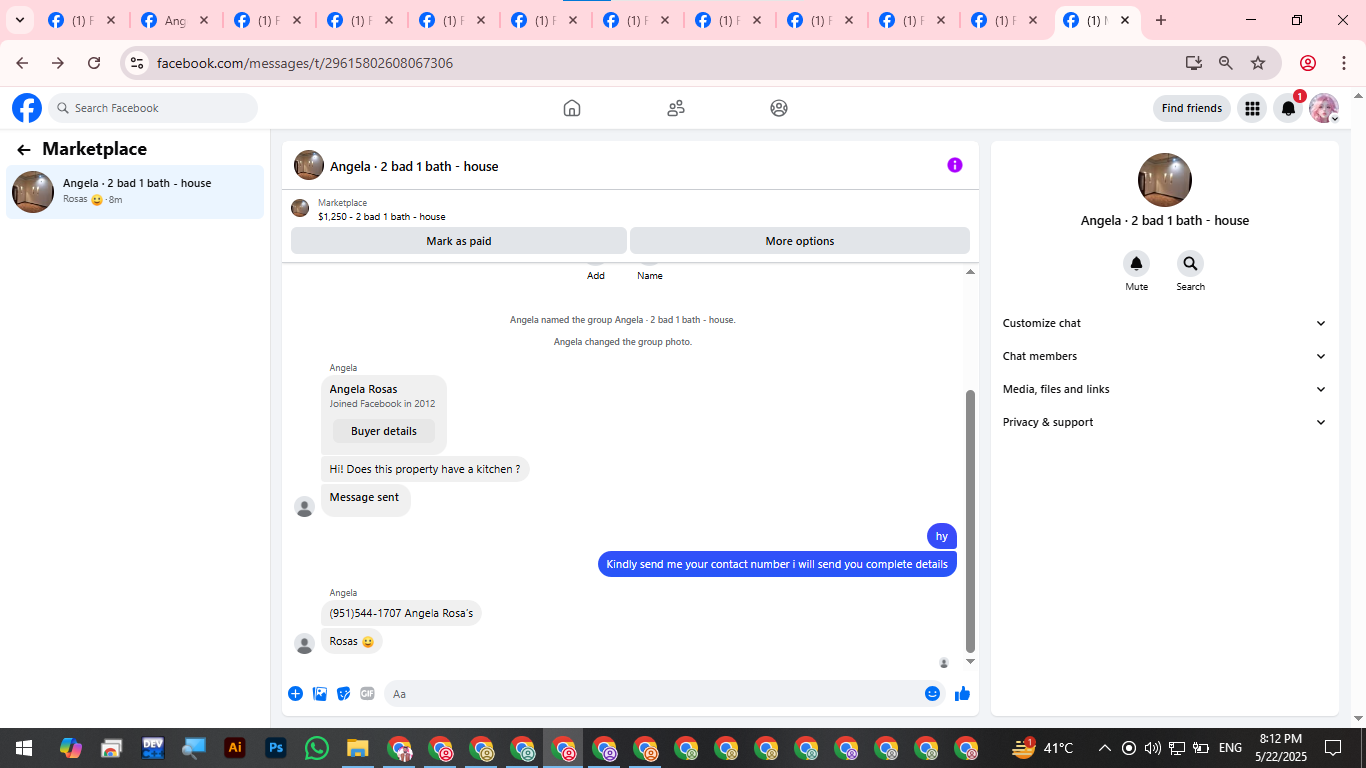Open the Chrome profile icon in toolbar

pos(1308,63)
